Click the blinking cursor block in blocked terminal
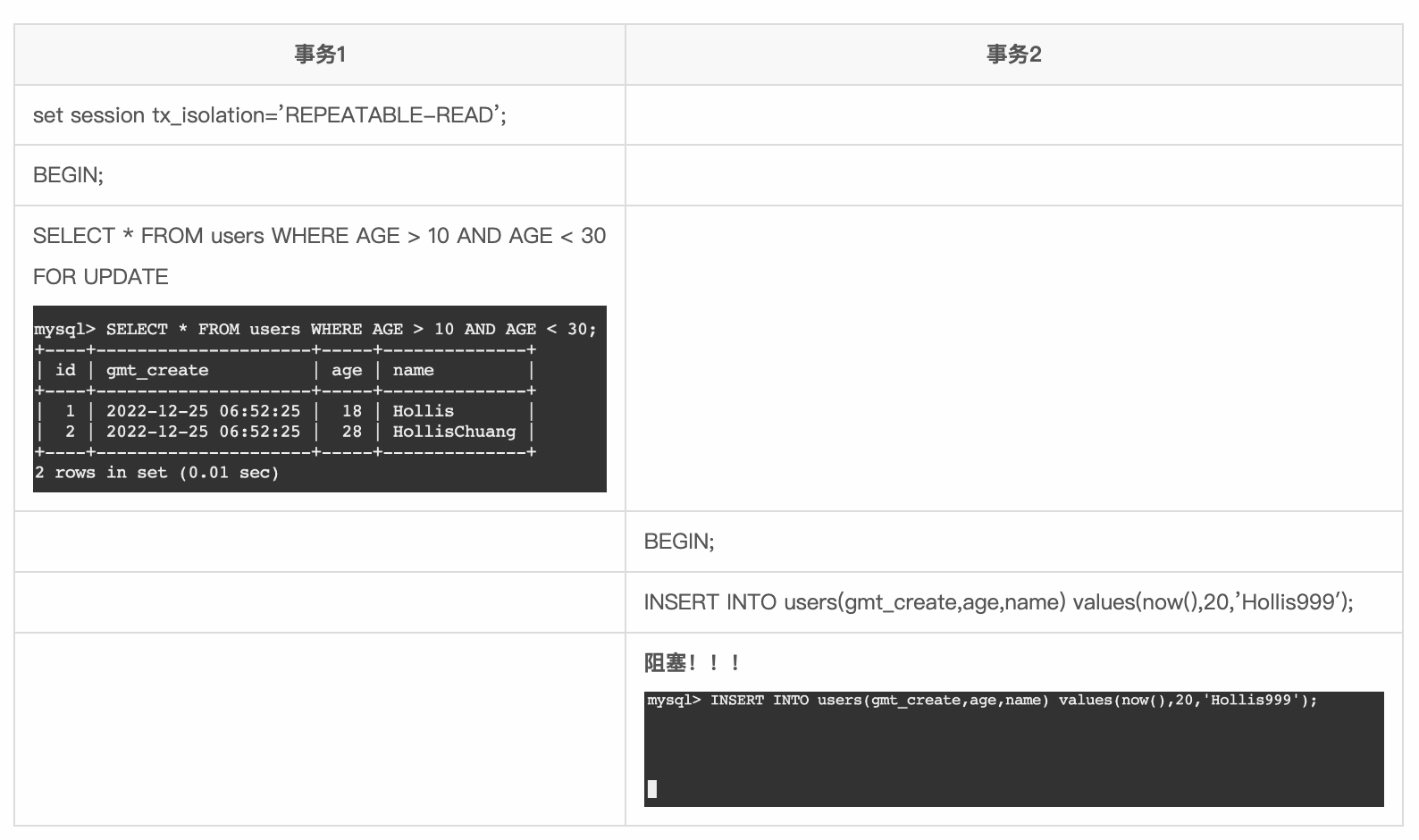The height and width of the screenshot is (840, 1419). click(652, 789)
